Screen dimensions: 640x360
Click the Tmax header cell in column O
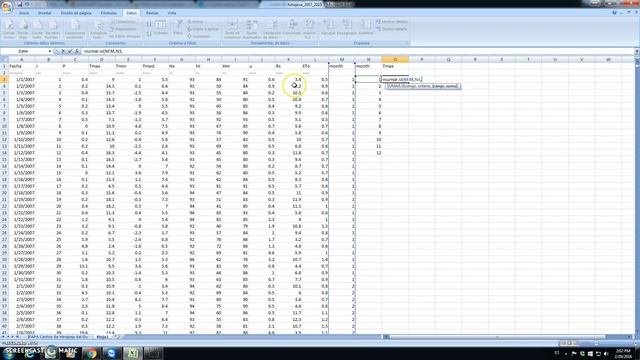click(395, 66)
